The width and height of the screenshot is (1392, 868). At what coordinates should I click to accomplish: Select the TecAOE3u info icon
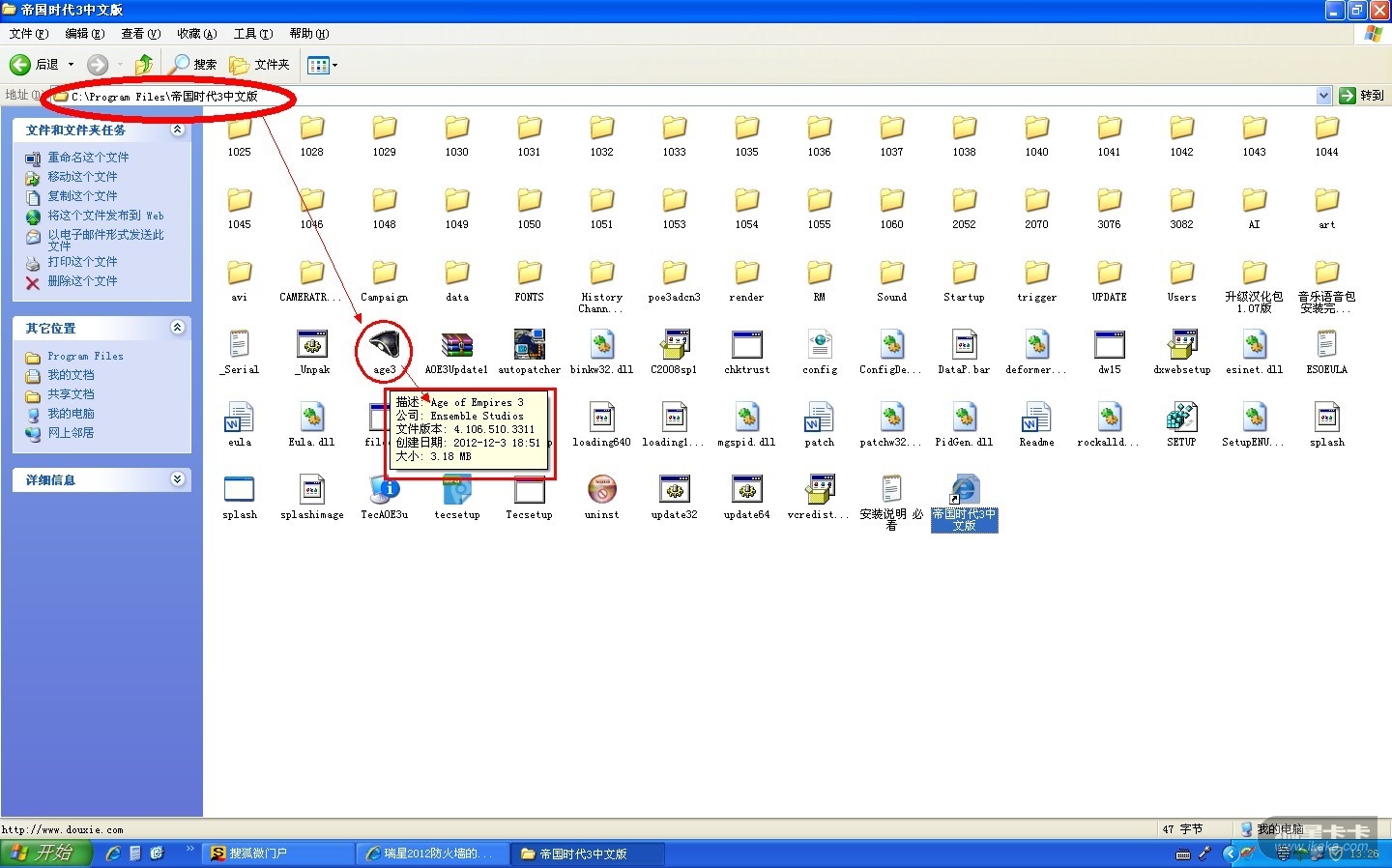click(x=384, y=490)
